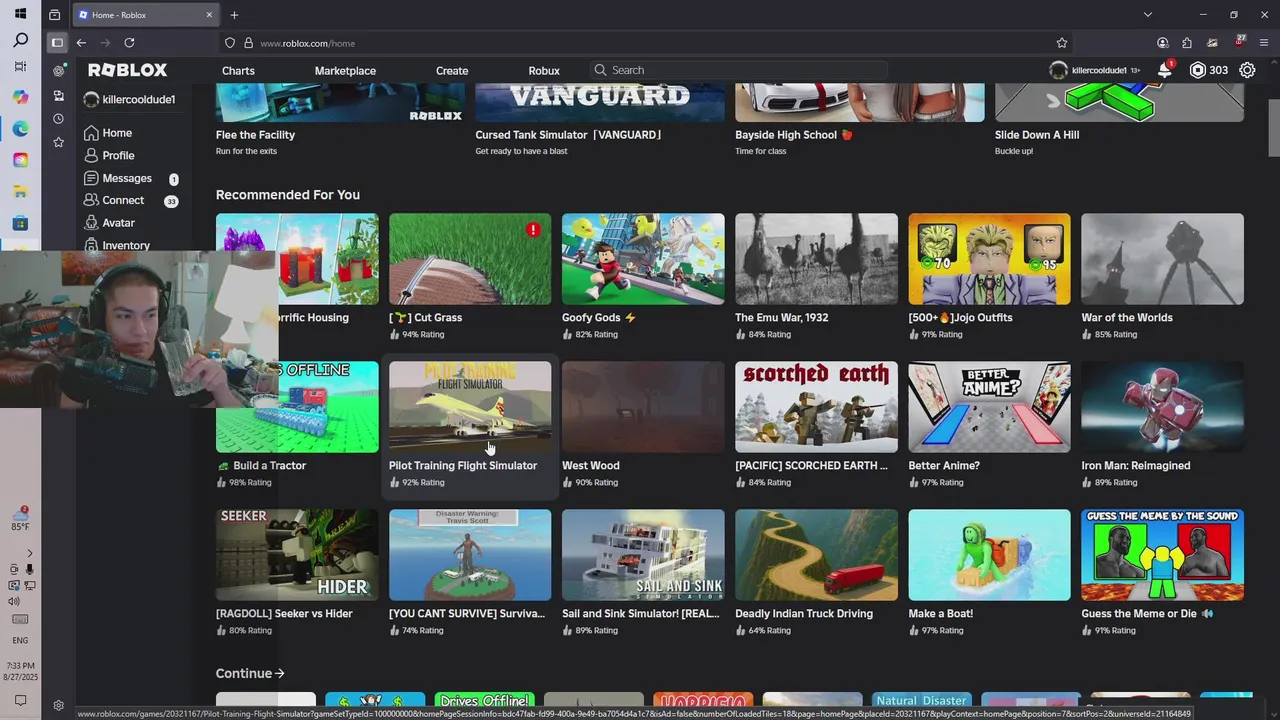1280x720 pixels.
Task: Open Iron Man: Reimagined thumbnail
Action: (x=1162, y=407)
